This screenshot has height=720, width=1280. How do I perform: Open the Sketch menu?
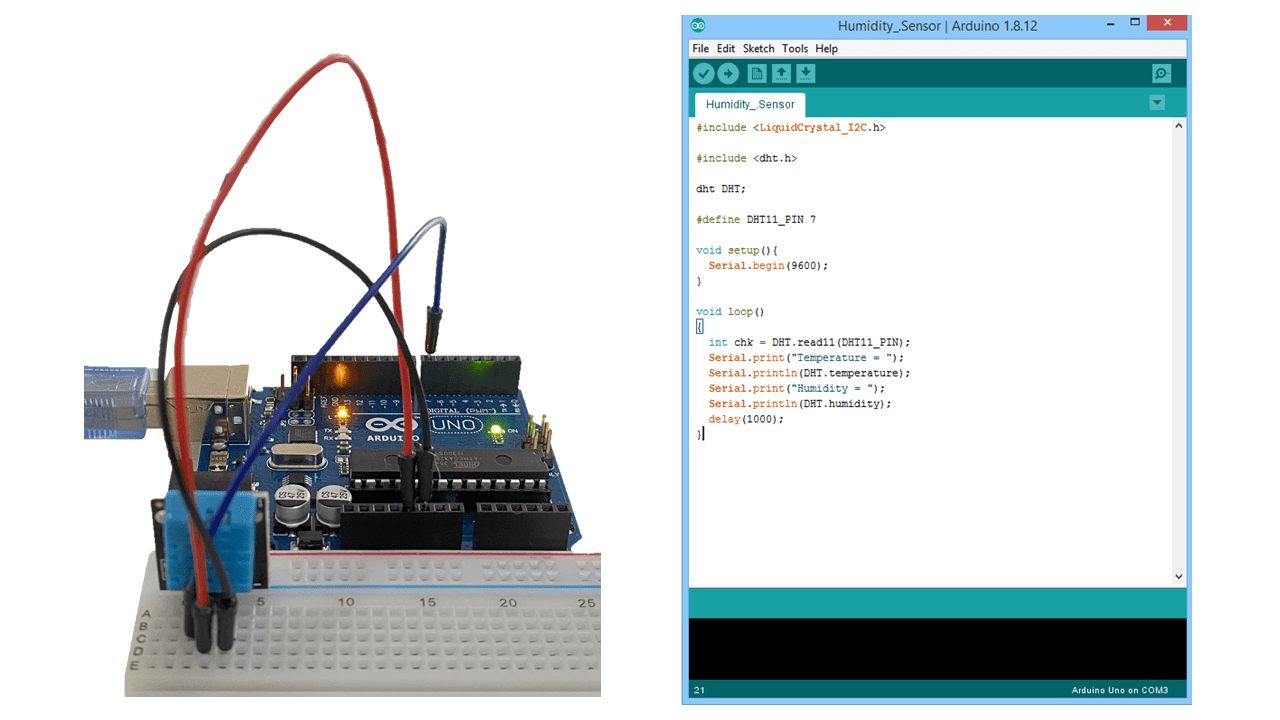click(759, 48)
